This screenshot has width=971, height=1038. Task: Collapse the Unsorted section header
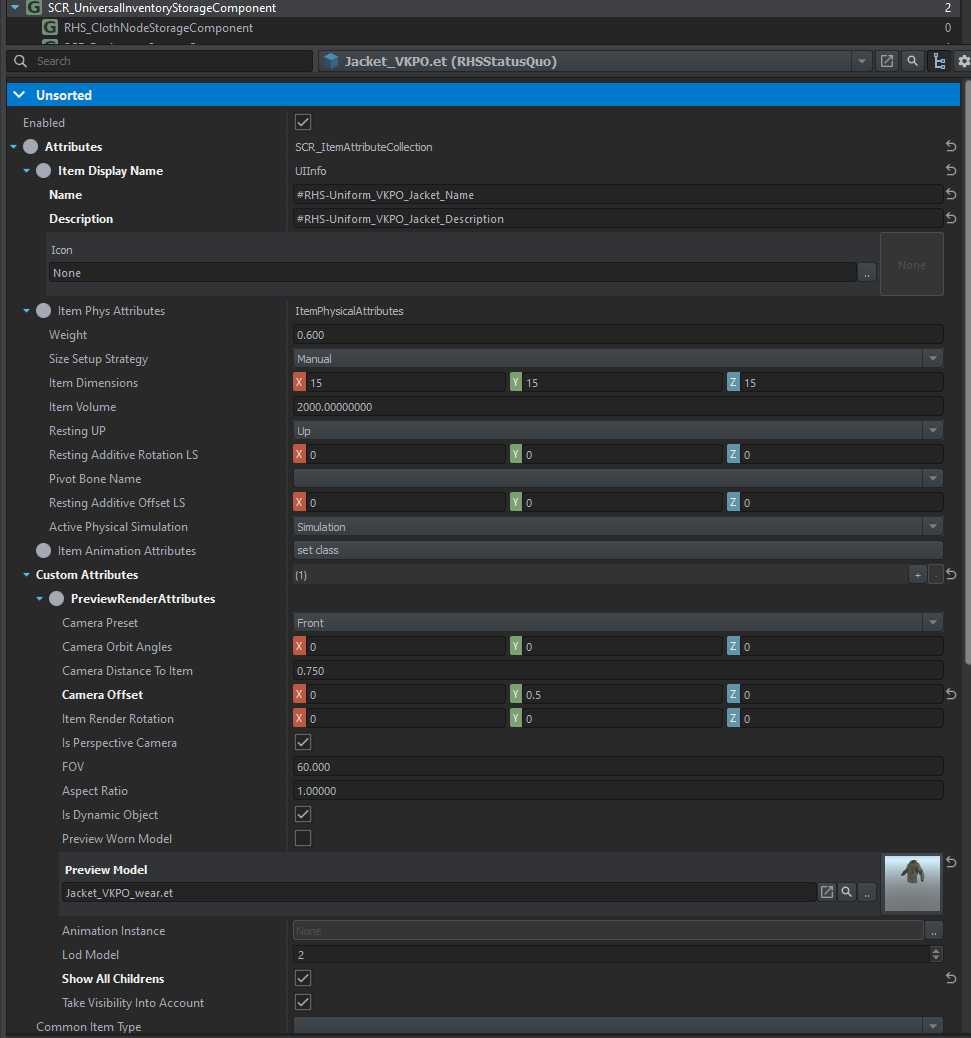pyautogui.click(x=20, y=95)
